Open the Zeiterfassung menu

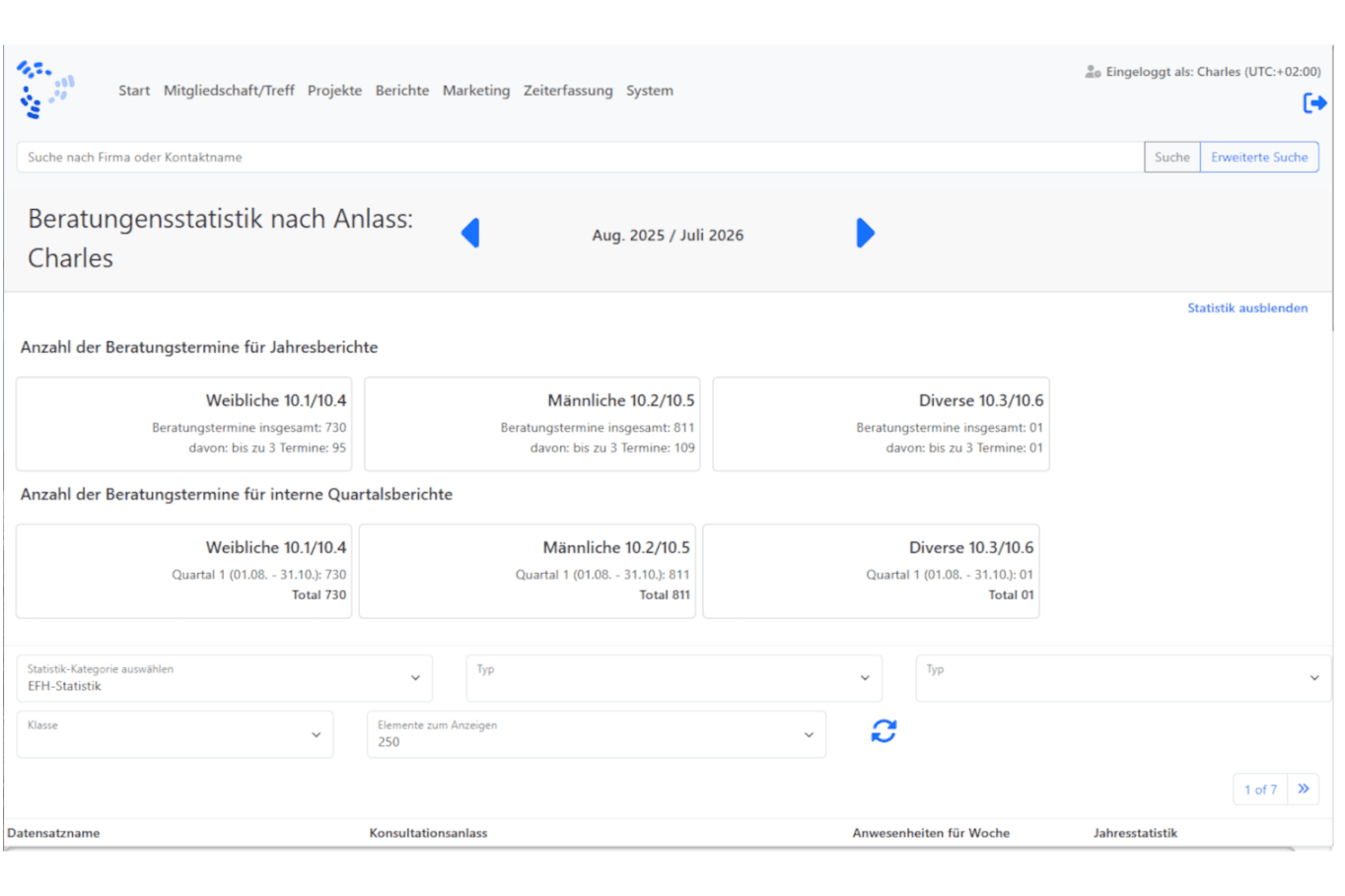[x=568, y=91]
